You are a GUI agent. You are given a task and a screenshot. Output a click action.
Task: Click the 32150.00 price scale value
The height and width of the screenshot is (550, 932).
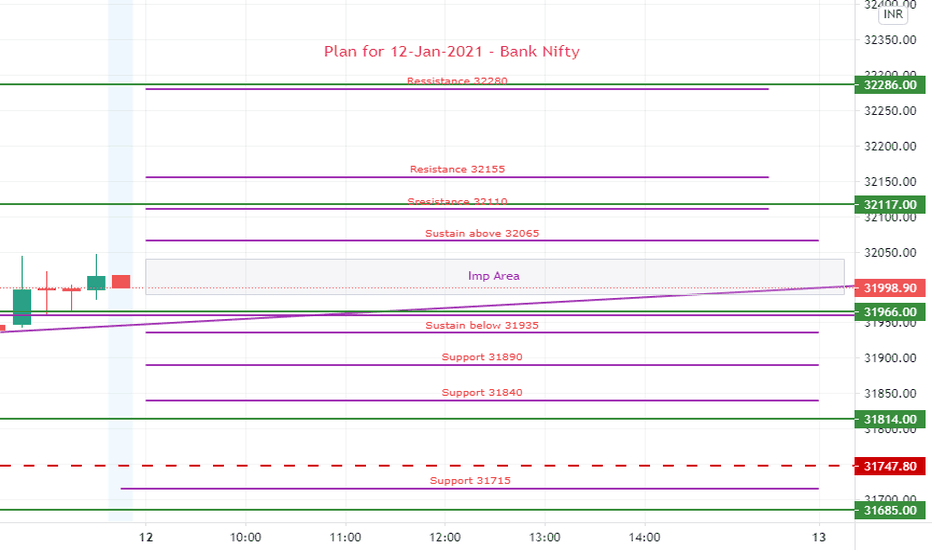890,182
